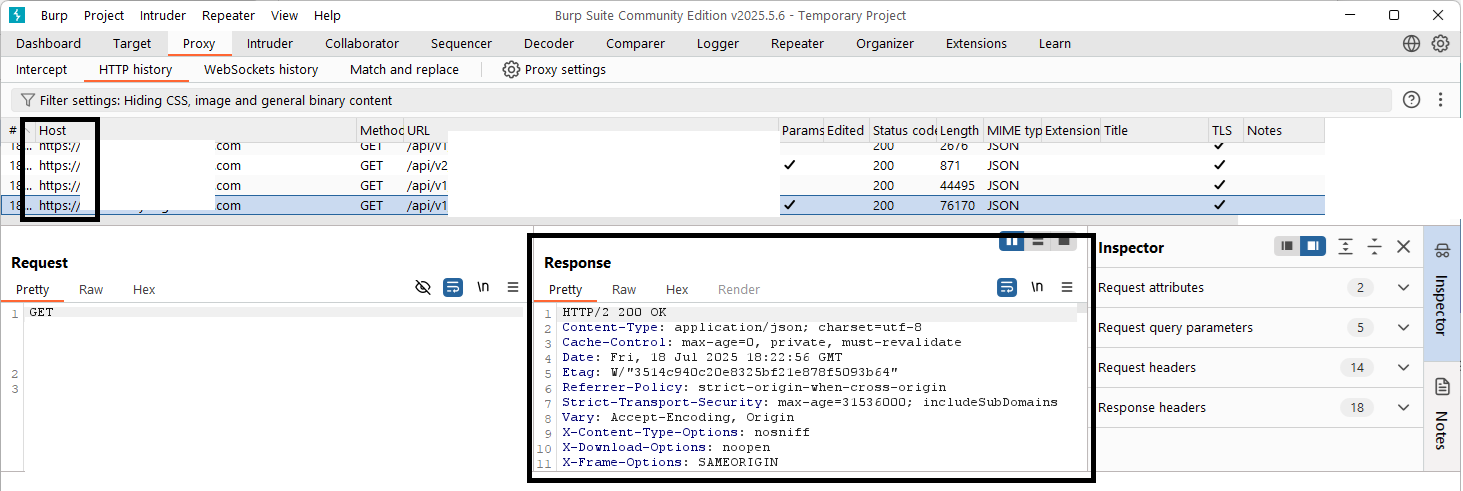1463x491 pixels.
Task: Switch Response view to Raw
Action: [624, 289]
